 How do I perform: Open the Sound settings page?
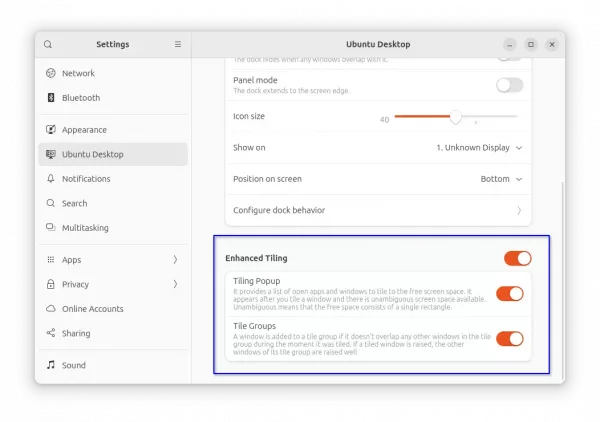[113, 365]
